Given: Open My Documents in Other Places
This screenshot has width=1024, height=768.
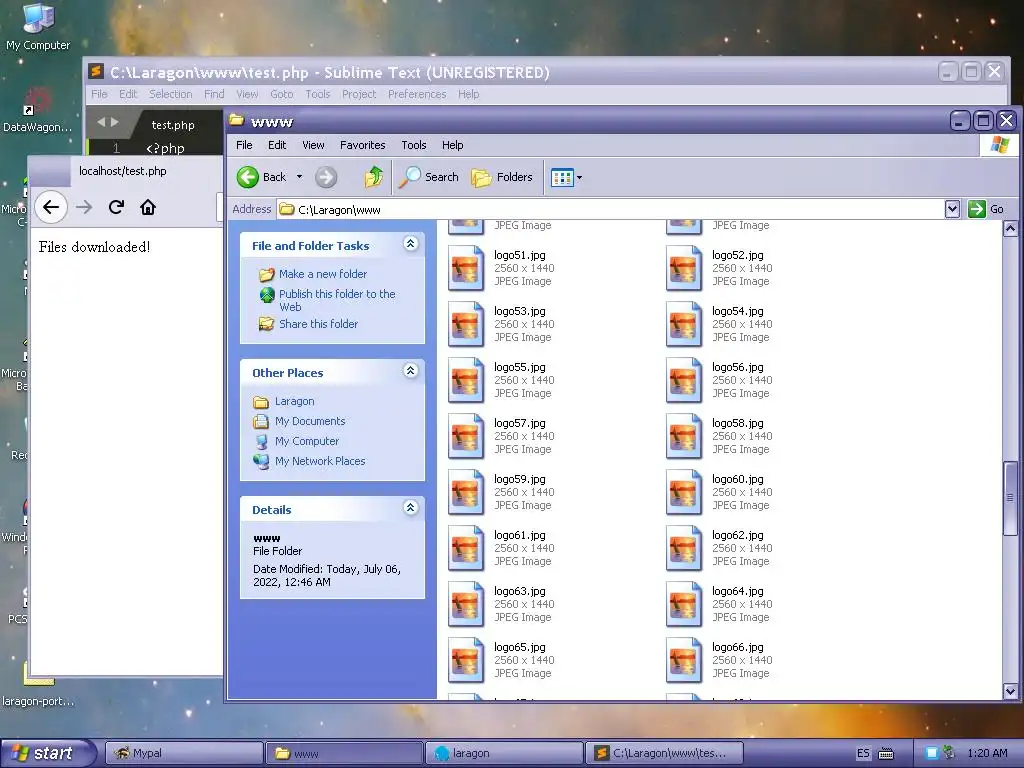Looking at the screenshot, I should click(310, 421).
